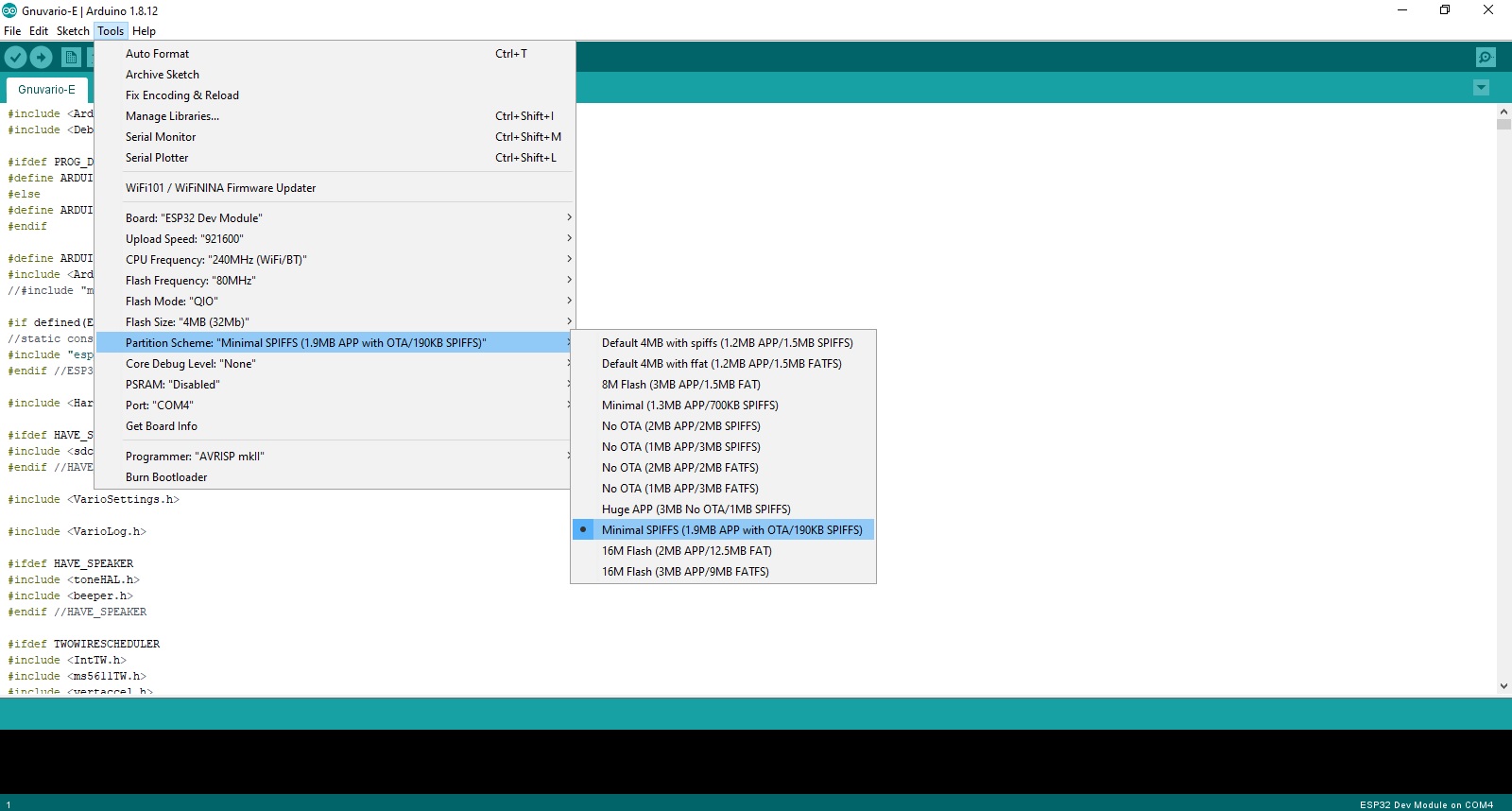Select Default 4MB with ffat partition
The image size is (1512, 811).
723,364
